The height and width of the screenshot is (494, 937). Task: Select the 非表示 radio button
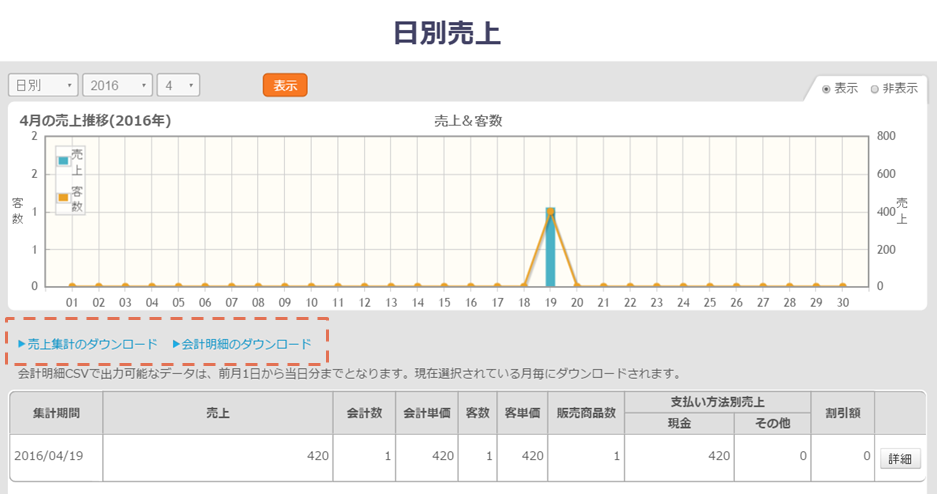pos(874,89)
